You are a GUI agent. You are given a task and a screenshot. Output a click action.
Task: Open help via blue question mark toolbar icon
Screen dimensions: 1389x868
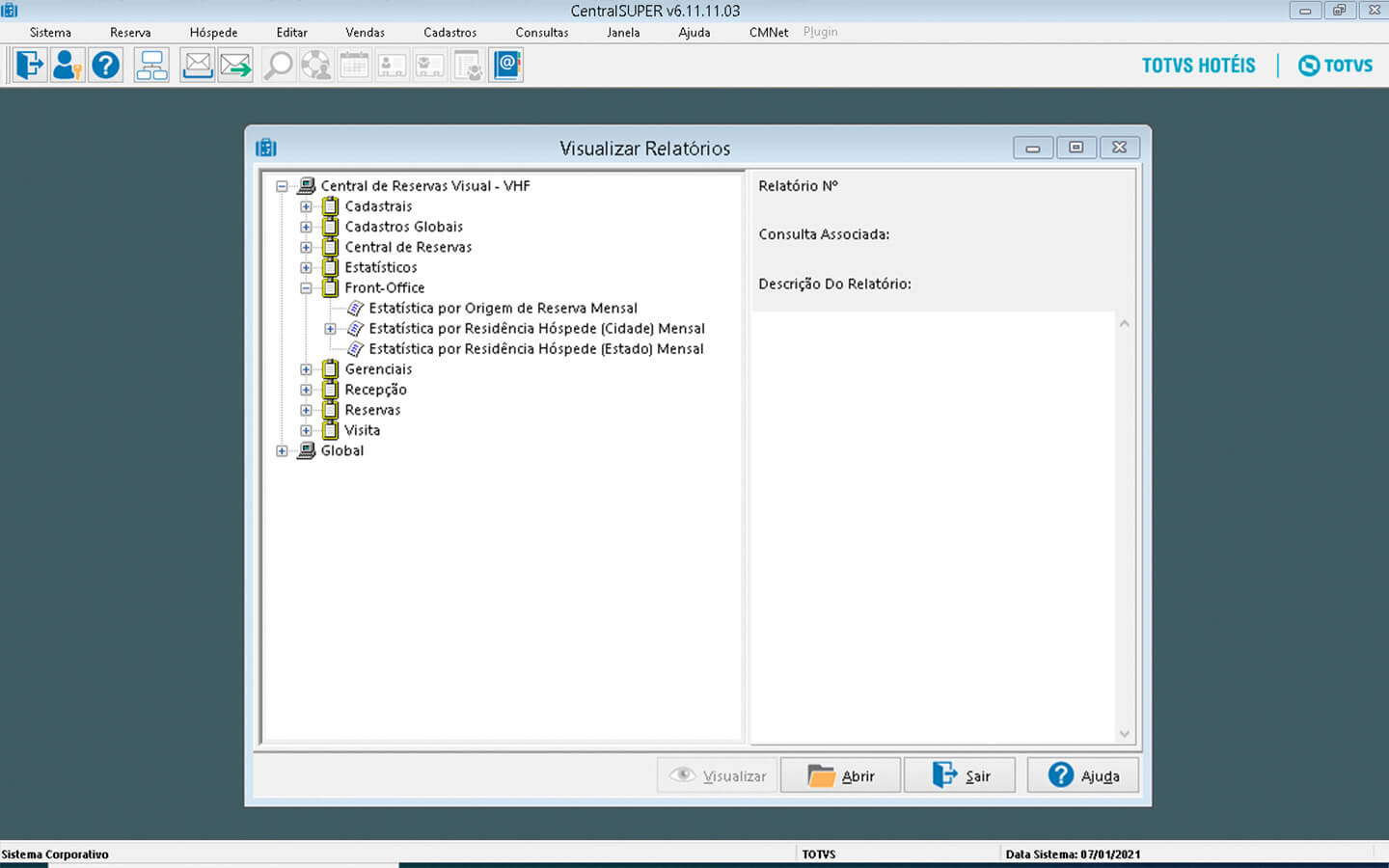pyautogui.click(x=105, y=66)
